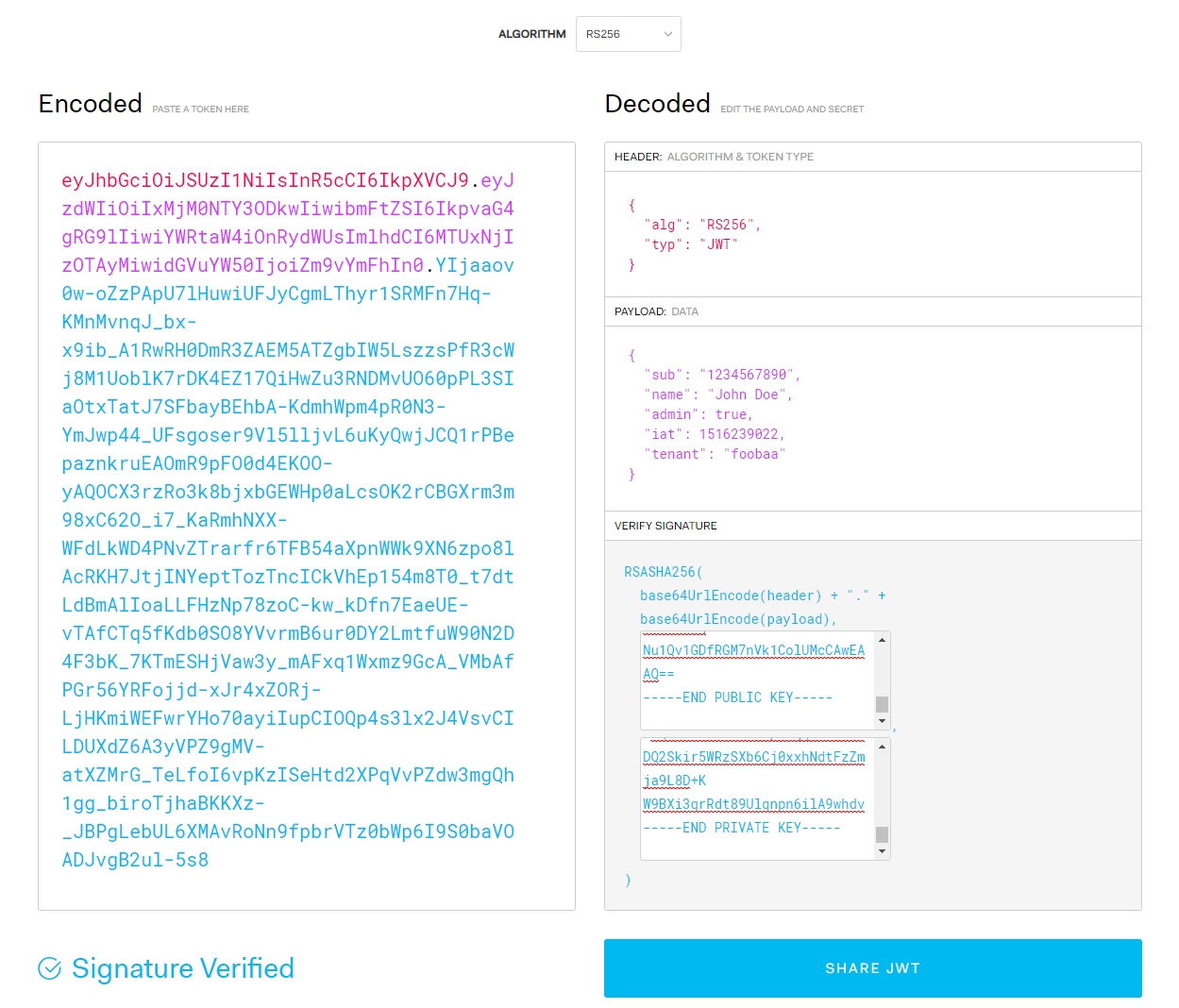1179x1008 pixels.
Task: Click the SHARE JWT button
Action: (872, 968)
